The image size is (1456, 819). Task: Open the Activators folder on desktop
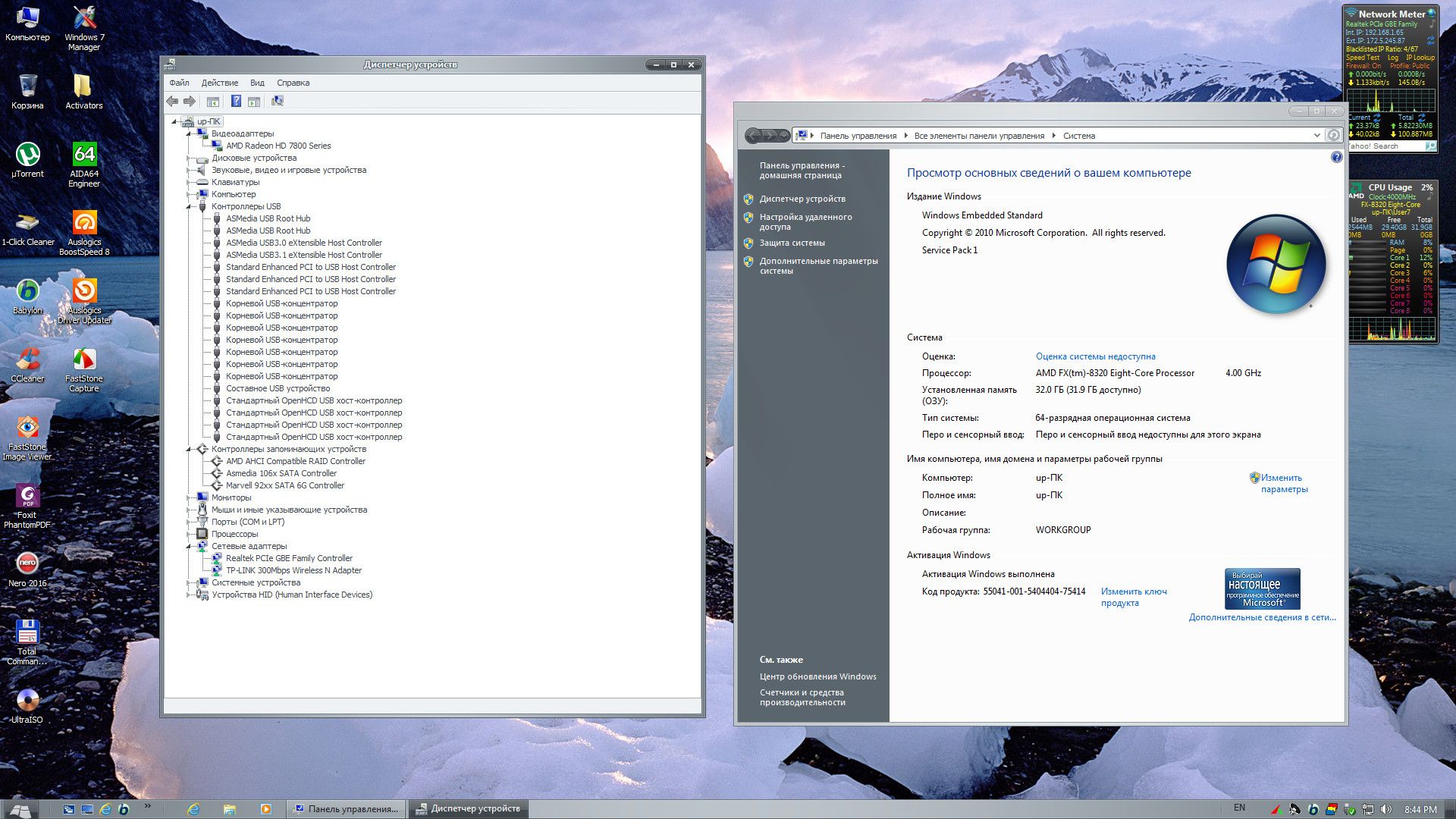pyautogui.click(x=84, y=92)
